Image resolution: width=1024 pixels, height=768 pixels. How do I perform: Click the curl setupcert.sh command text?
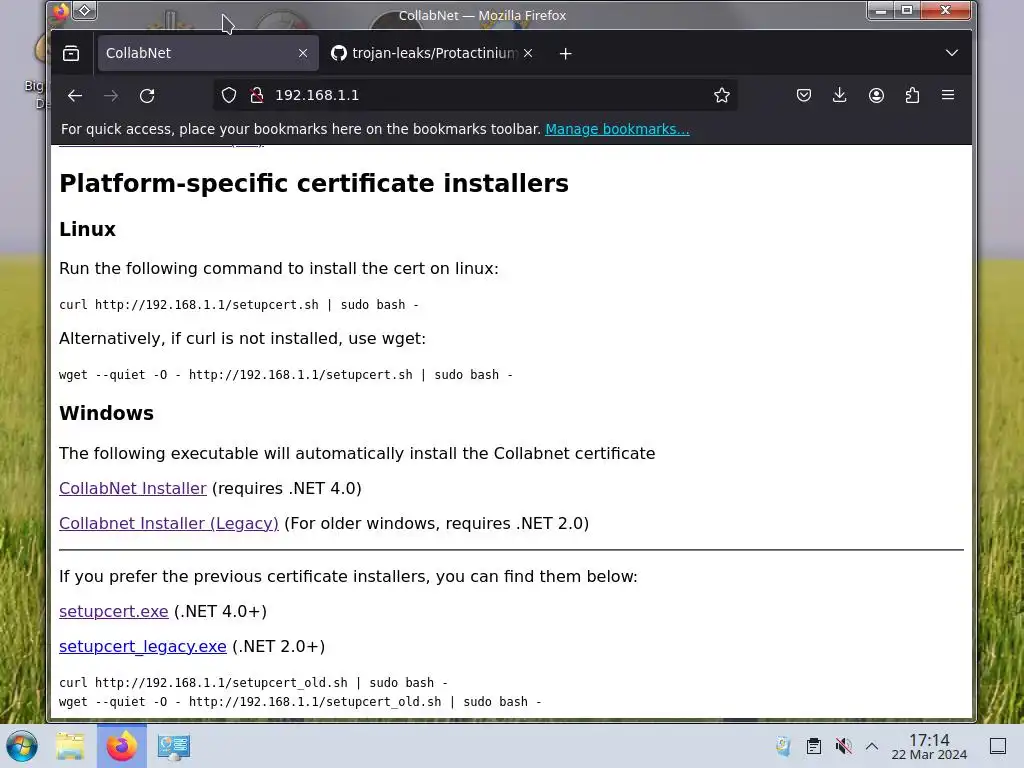point(239,305)
